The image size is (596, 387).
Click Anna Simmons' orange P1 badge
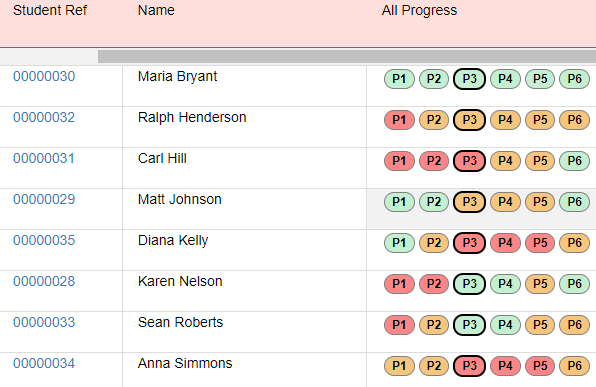pyautogui.click(x=399, y=366)
